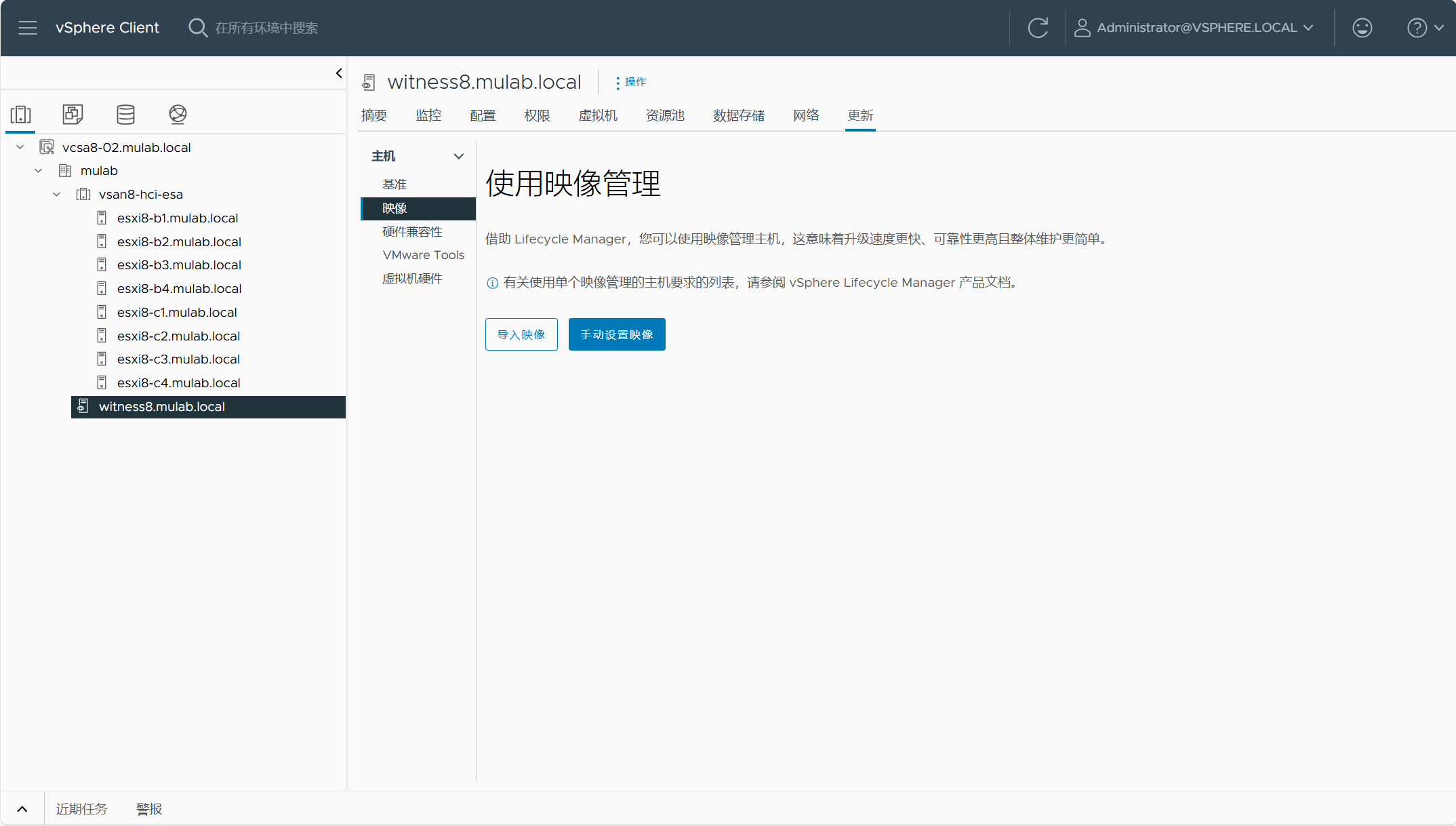Viewport: 1456px width, 826px height.
Task: Expand the bottom tasks panel arrow
Action: tap(22, 808)
